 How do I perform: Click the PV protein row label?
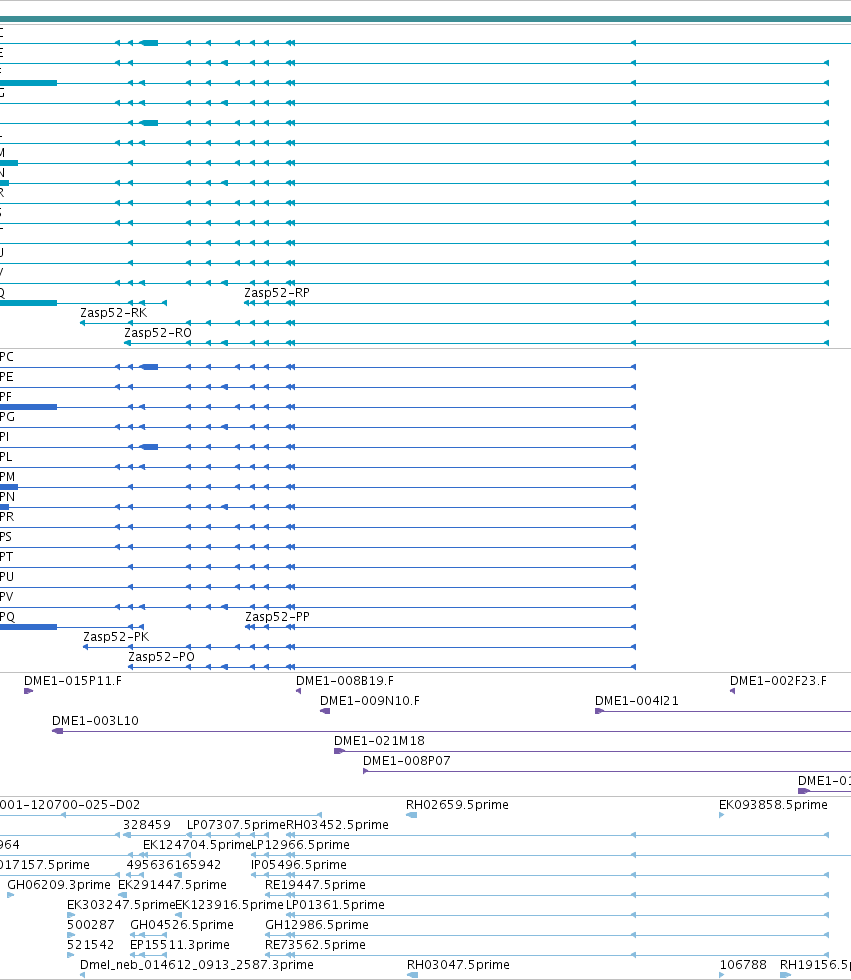[6, 596]
